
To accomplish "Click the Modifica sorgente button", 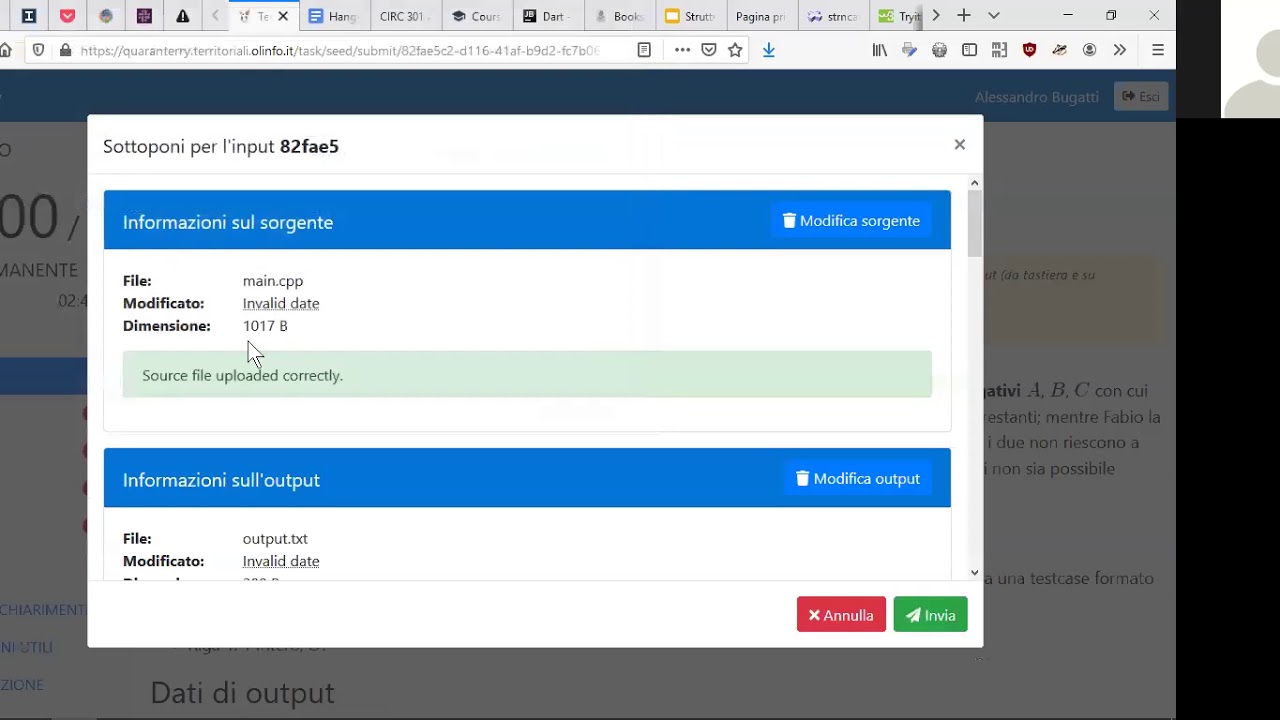I will [851, 221].
